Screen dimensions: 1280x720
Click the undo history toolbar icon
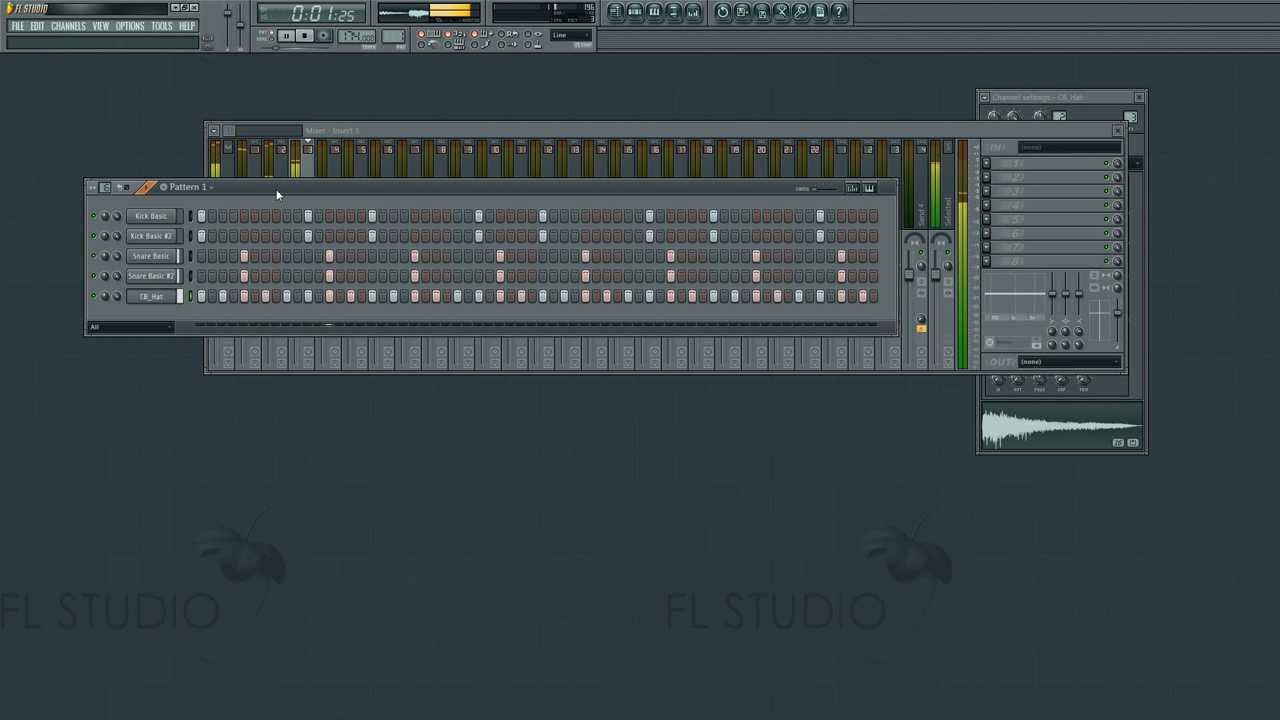[x=723, y=12]
